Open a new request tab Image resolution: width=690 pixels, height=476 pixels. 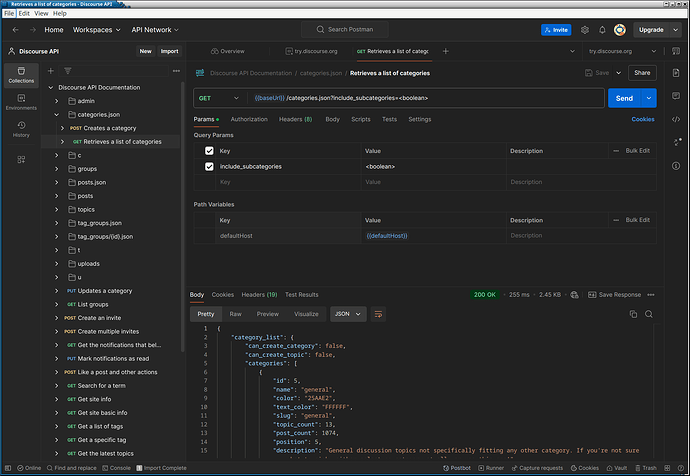point(445,51)
